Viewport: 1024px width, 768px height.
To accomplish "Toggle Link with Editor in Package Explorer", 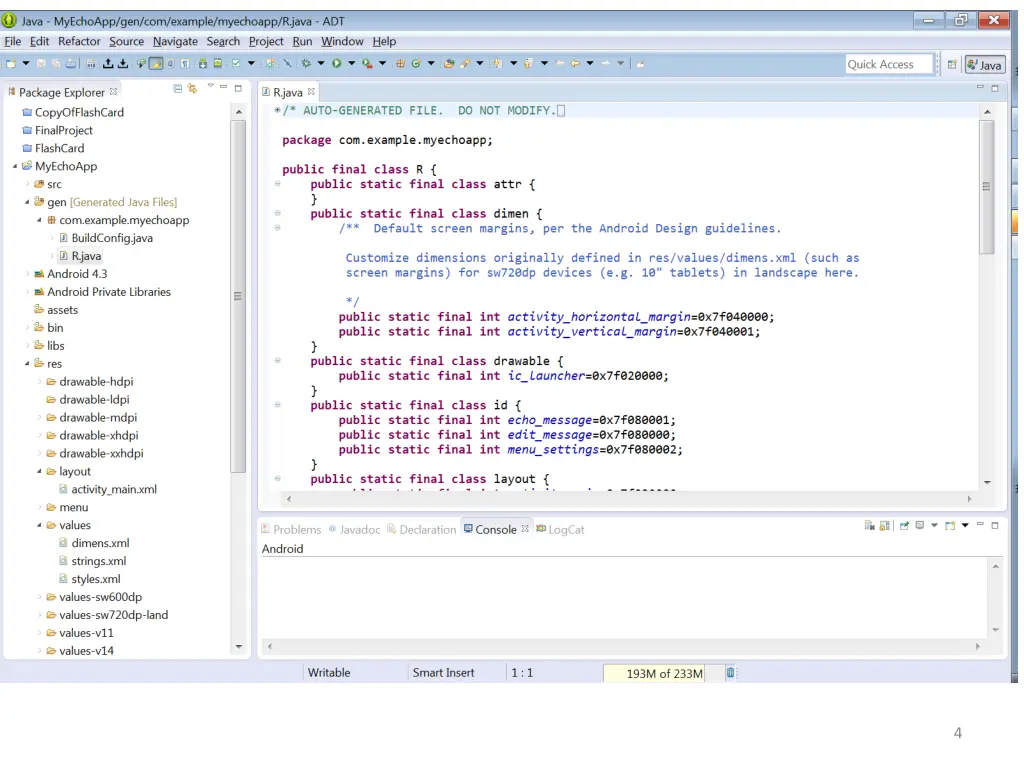I will (192, 88).
